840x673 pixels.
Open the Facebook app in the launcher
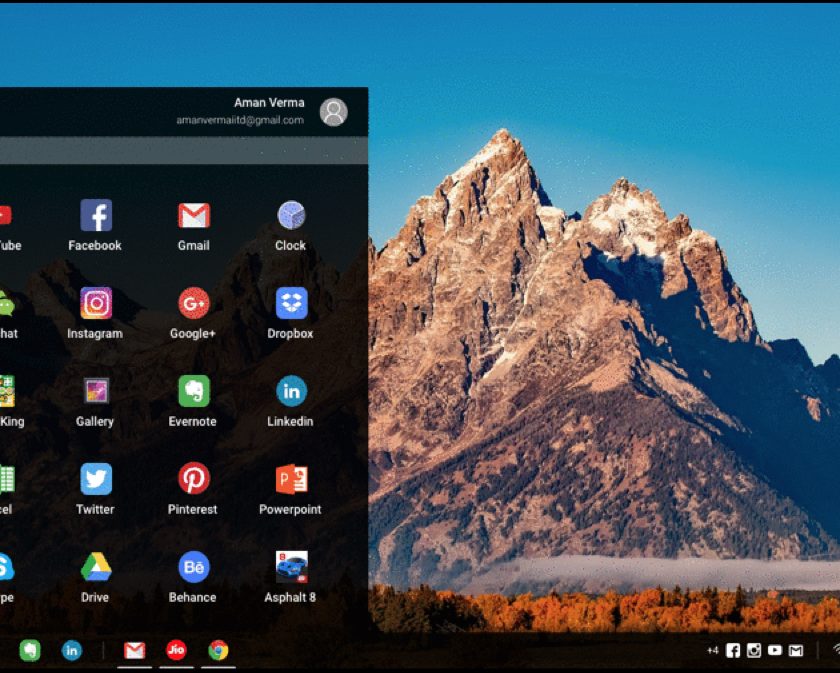pyautogui.click(x=96, y=216)
